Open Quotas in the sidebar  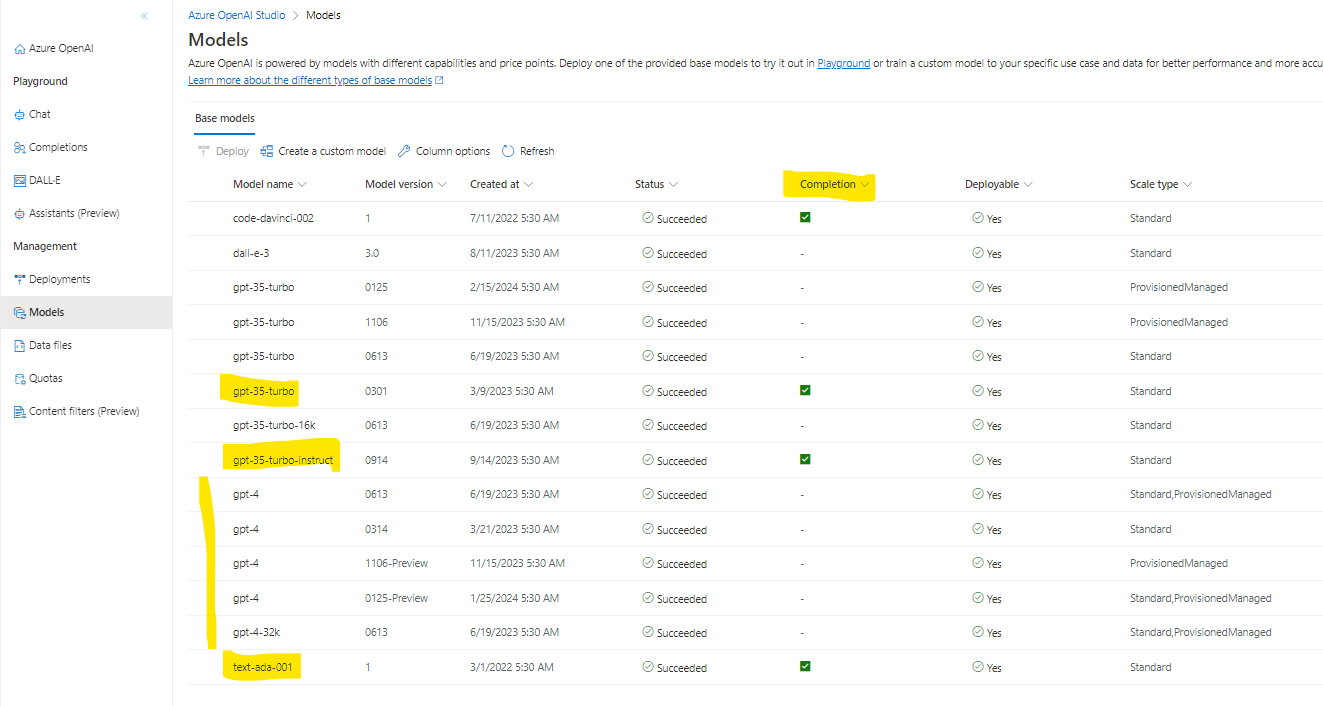[46, 378]
